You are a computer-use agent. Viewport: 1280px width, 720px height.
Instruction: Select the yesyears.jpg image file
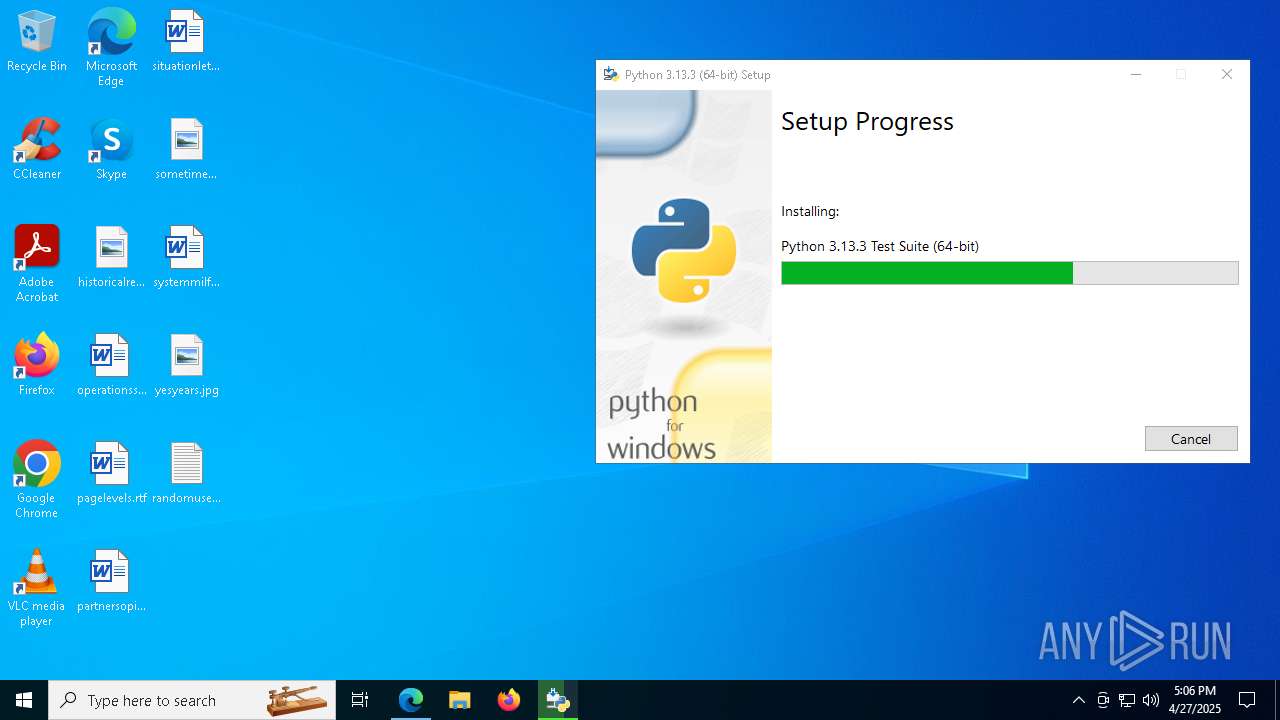point(186,366)
